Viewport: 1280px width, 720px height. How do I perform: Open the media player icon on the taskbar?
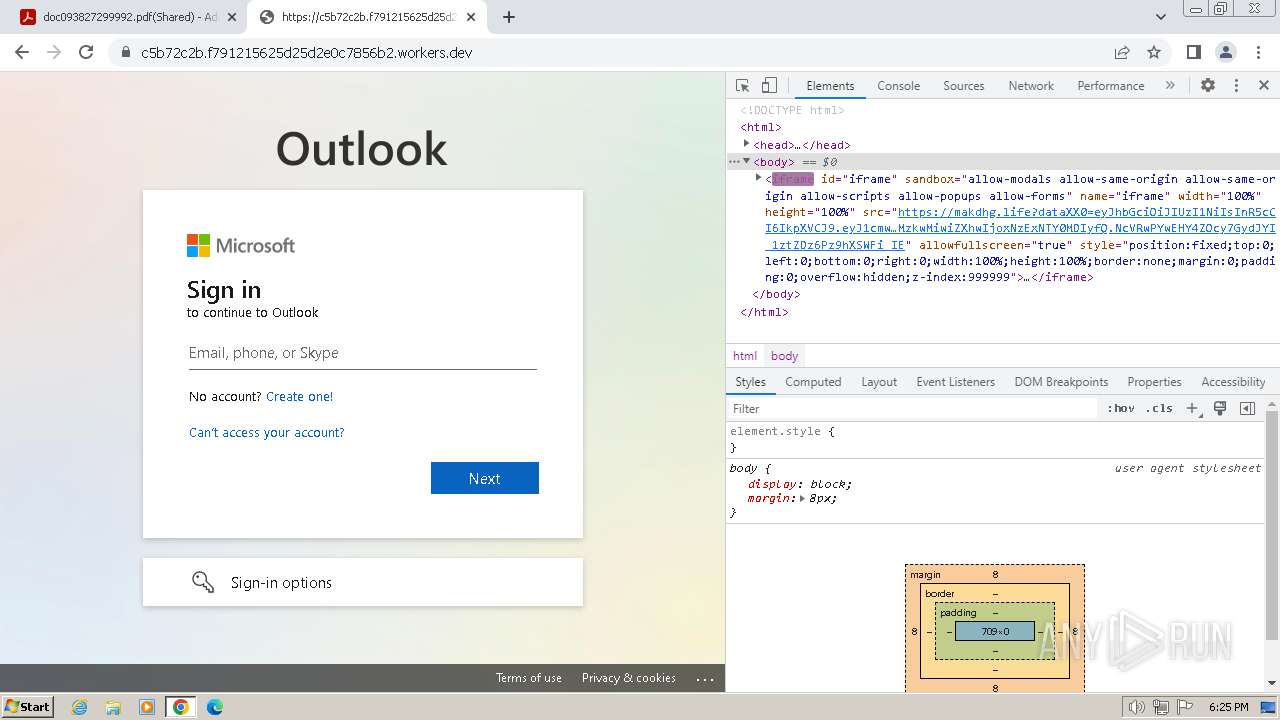point(147,707)
